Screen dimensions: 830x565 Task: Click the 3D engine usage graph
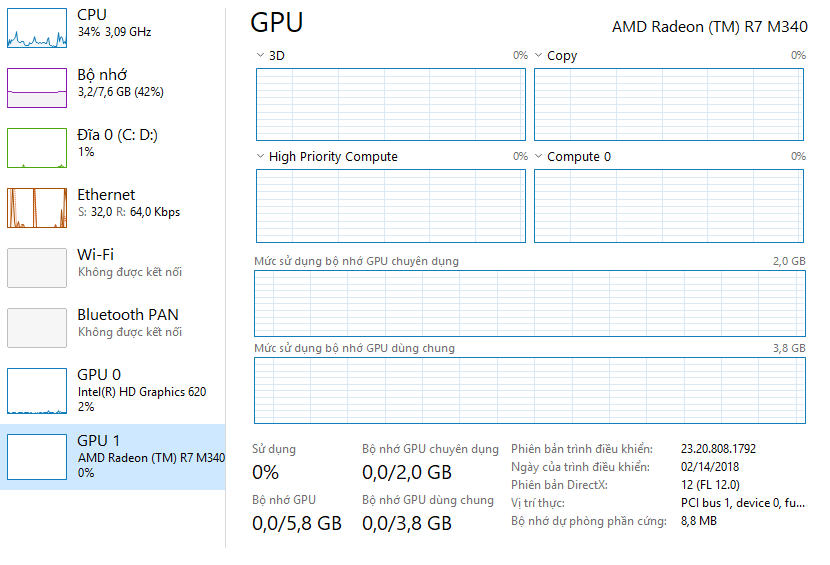391,104
